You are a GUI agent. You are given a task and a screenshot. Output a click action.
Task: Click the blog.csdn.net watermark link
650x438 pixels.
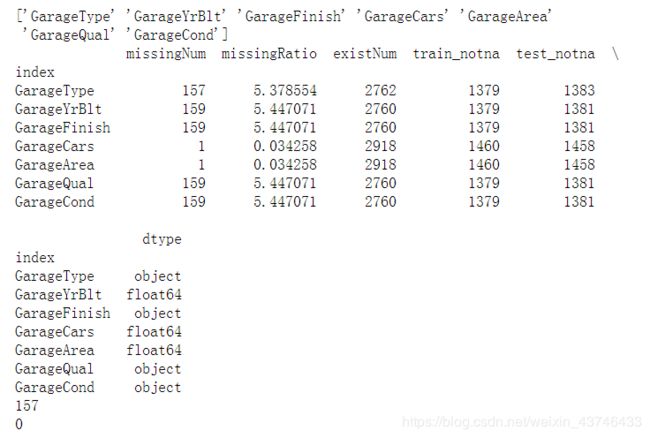click(x=522, y=422)
